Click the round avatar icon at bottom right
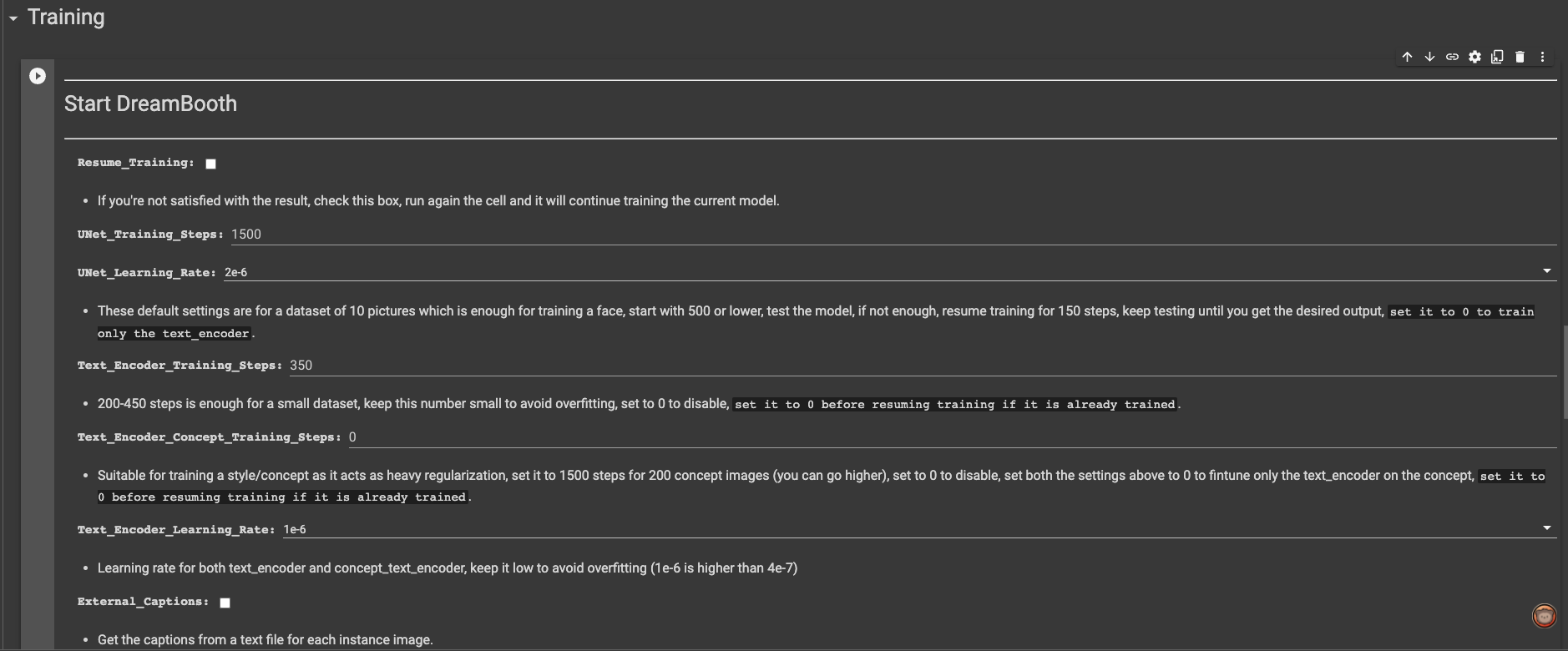This screenshot has height=651, width=1568. 1544,616
